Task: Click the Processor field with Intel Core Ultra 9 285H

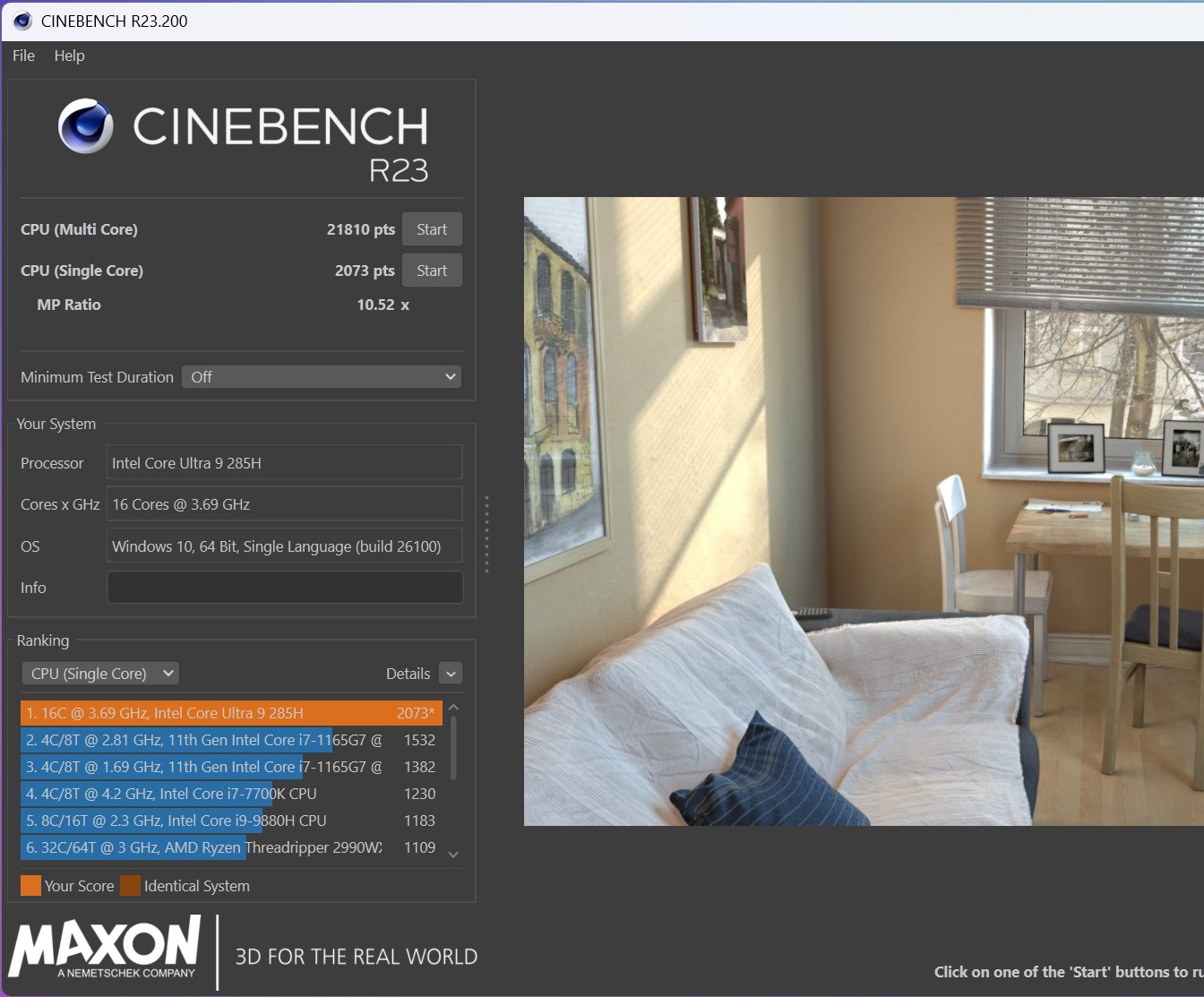Action: pyautogui.click(x=284, y=463)
